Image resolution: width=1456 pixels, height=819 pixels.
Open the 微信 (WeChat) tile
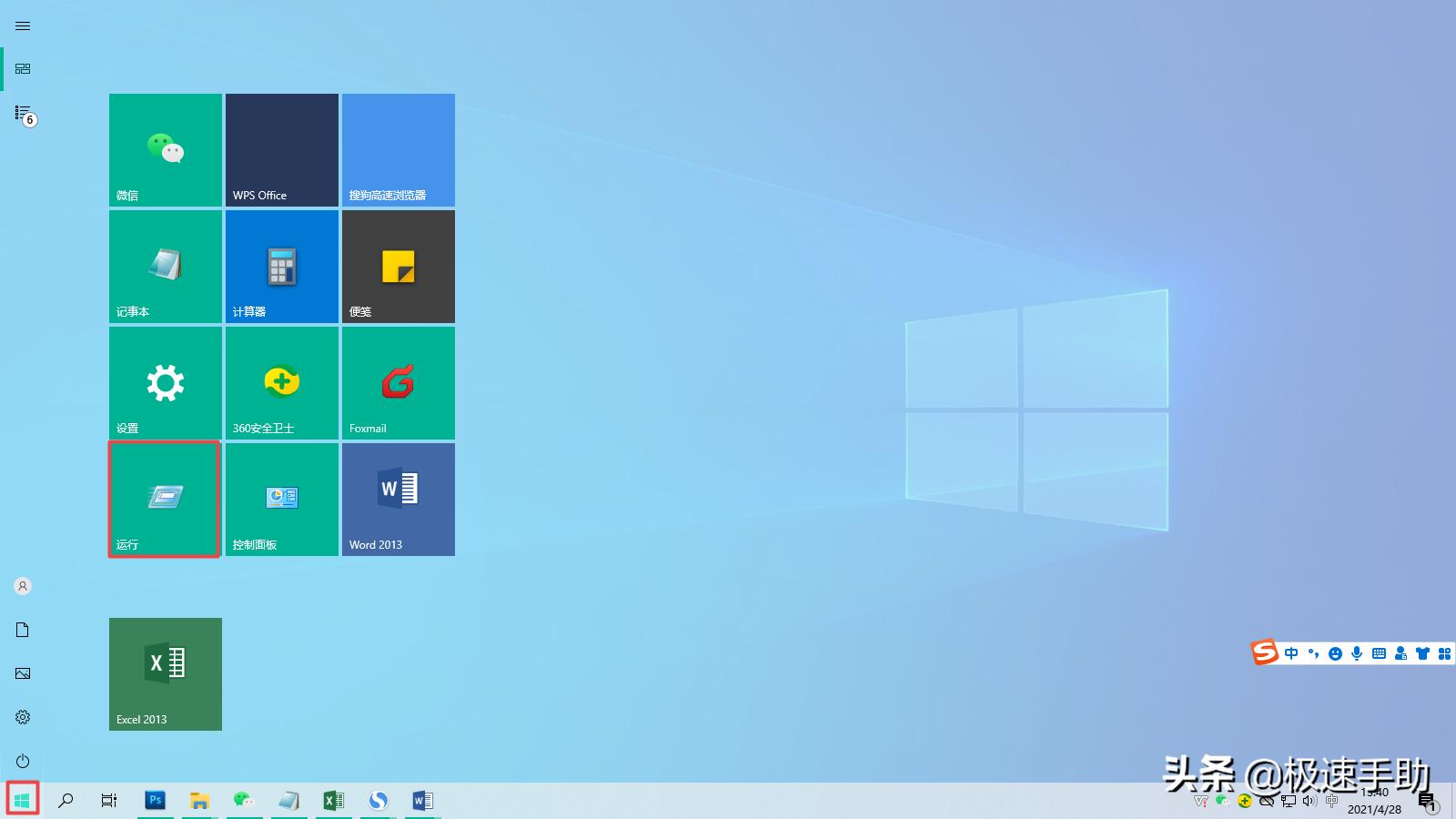click(x=166, y=150)
